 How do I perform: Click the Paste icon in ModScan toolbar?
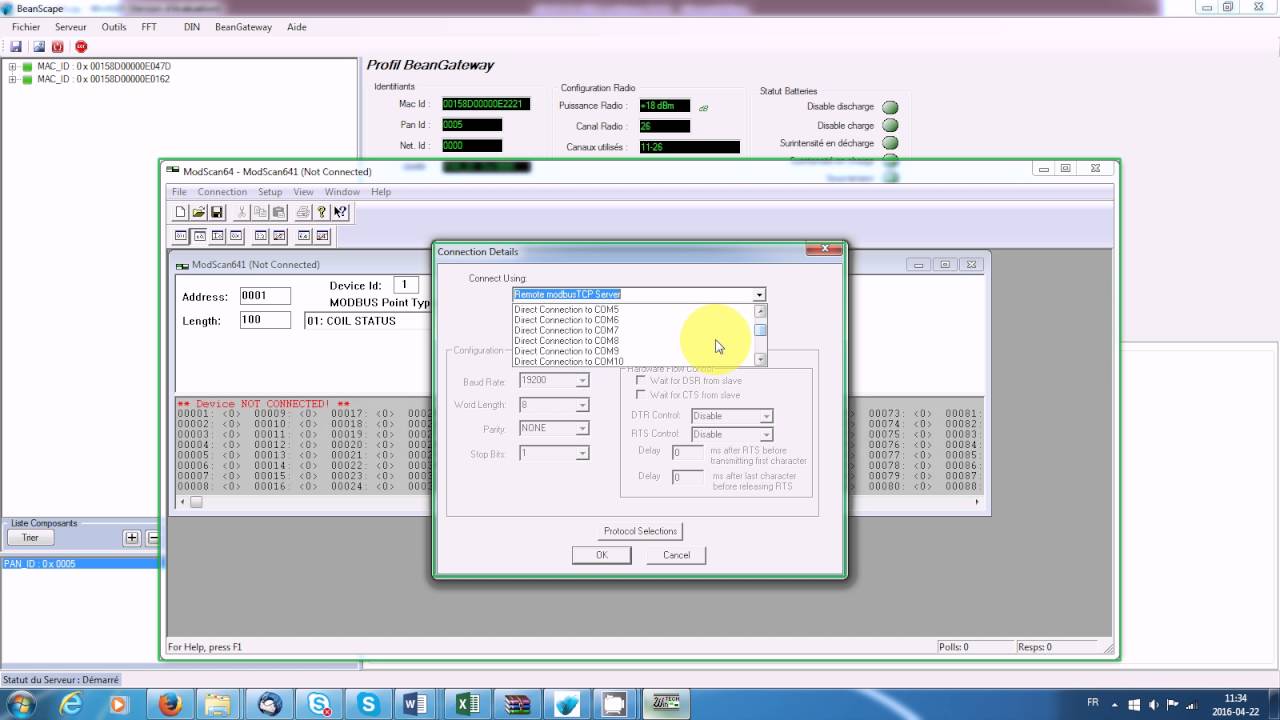point(279,212)
